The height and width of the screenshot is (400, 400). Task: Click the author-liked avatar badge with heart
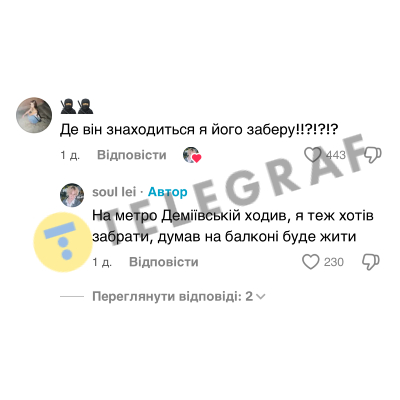pos(192,155)
